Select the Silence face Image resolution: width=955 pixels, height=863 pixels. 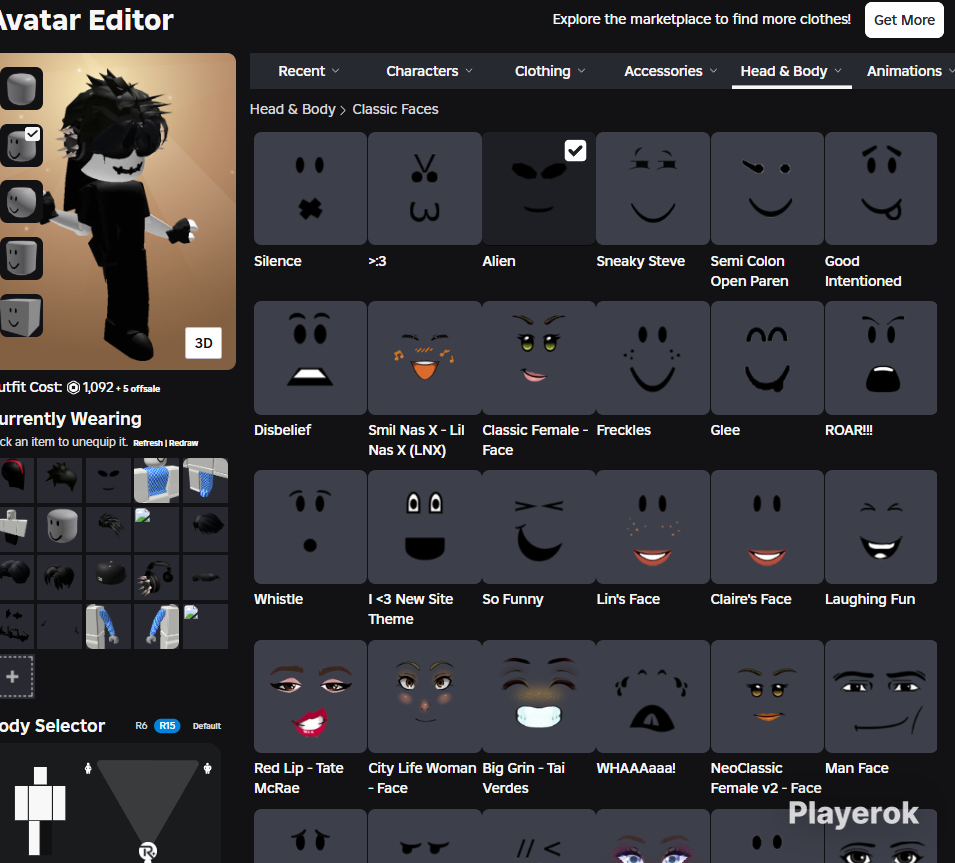pos(310,189)
